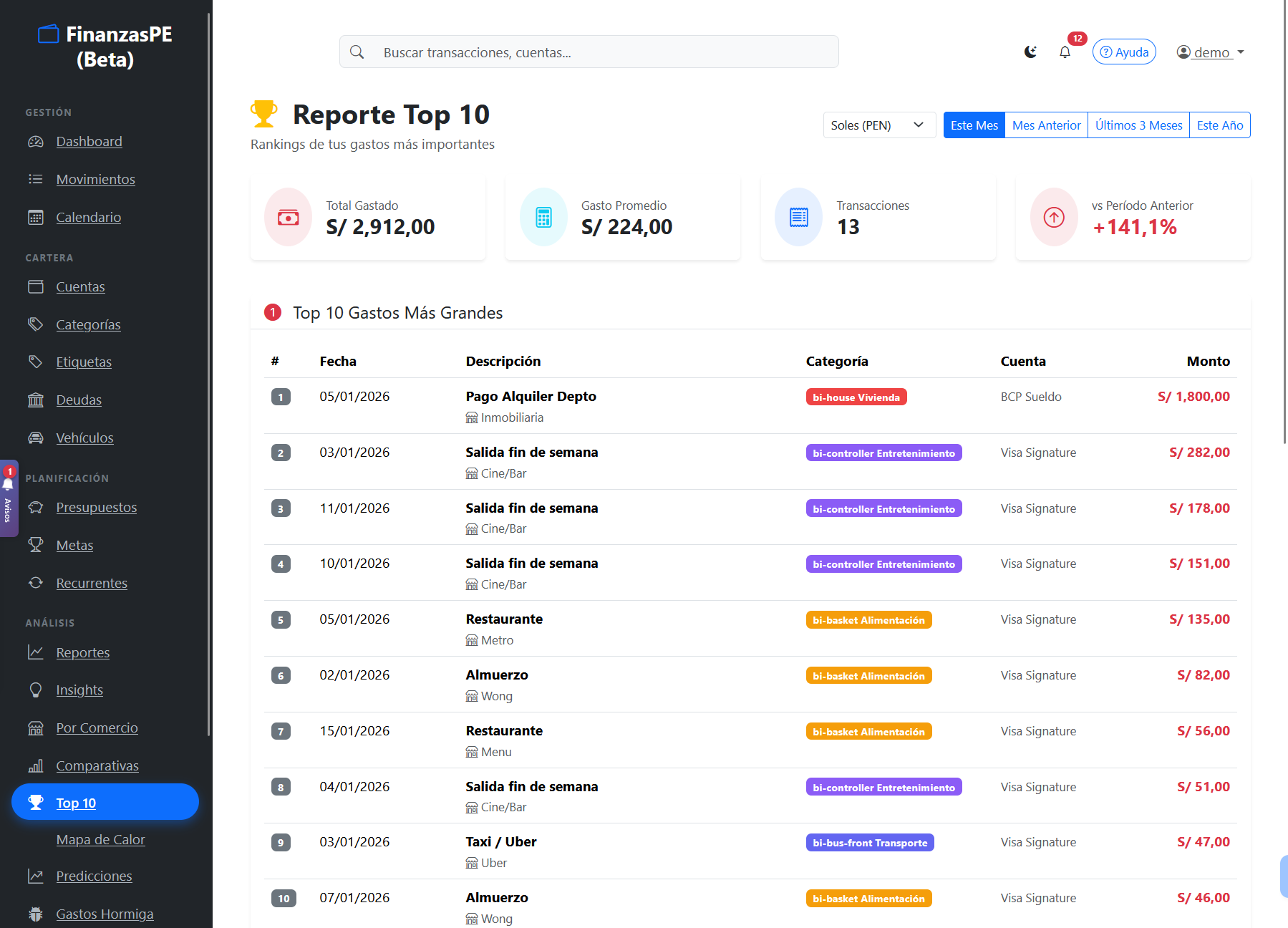Click the Metas trophy icon
This screenshot has width=1288, height=928.
[x=36, y=545]
